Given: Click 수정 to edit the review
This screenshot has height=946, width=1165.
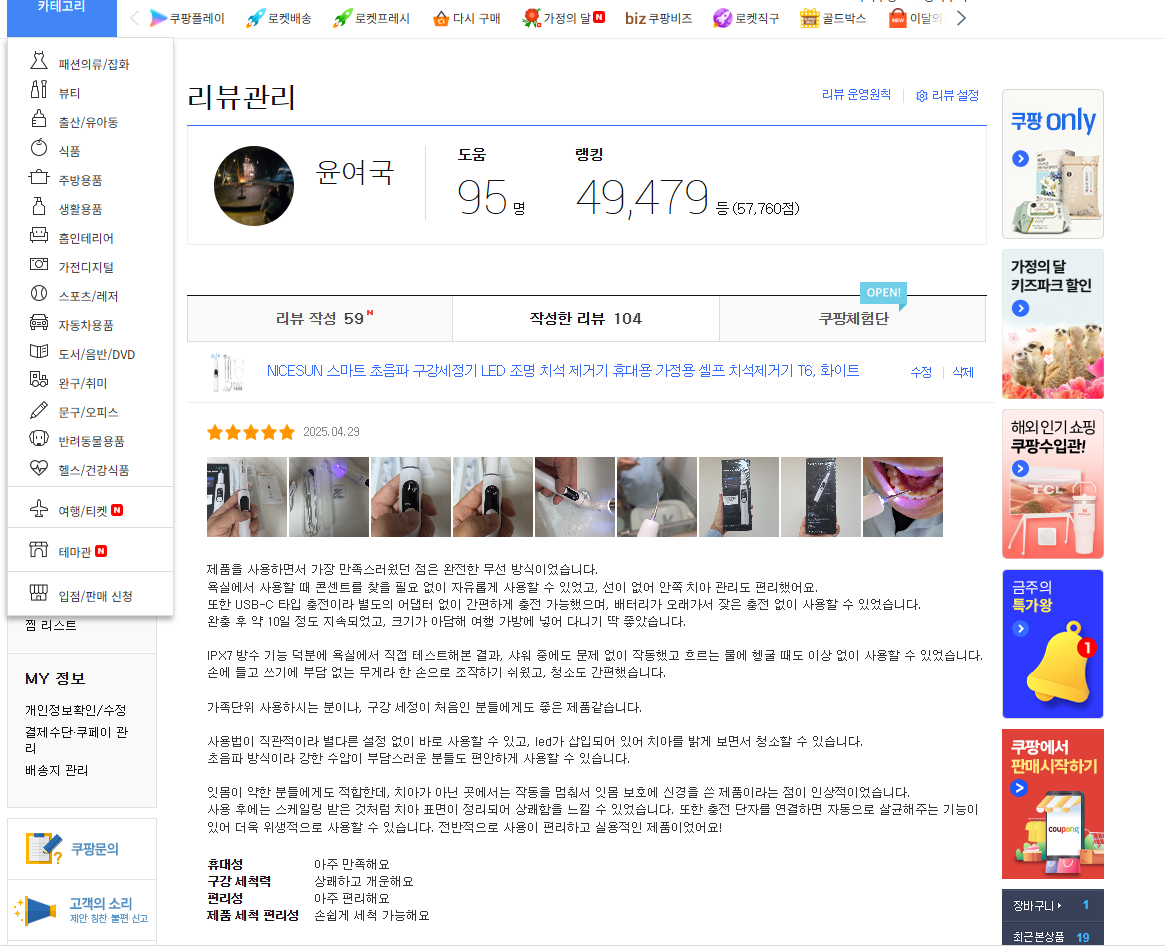Looking at the screenshot, I should coord(921,372).
